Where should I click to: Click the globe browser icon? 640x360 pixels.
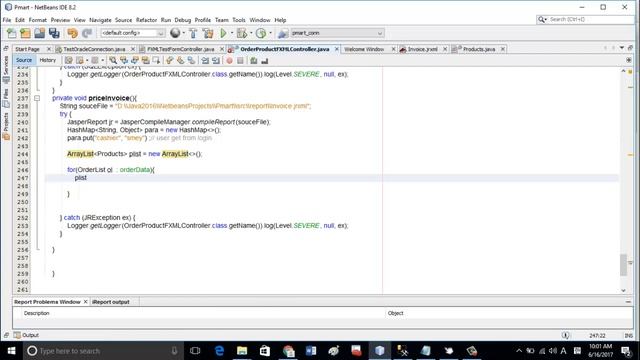(175, 33)
